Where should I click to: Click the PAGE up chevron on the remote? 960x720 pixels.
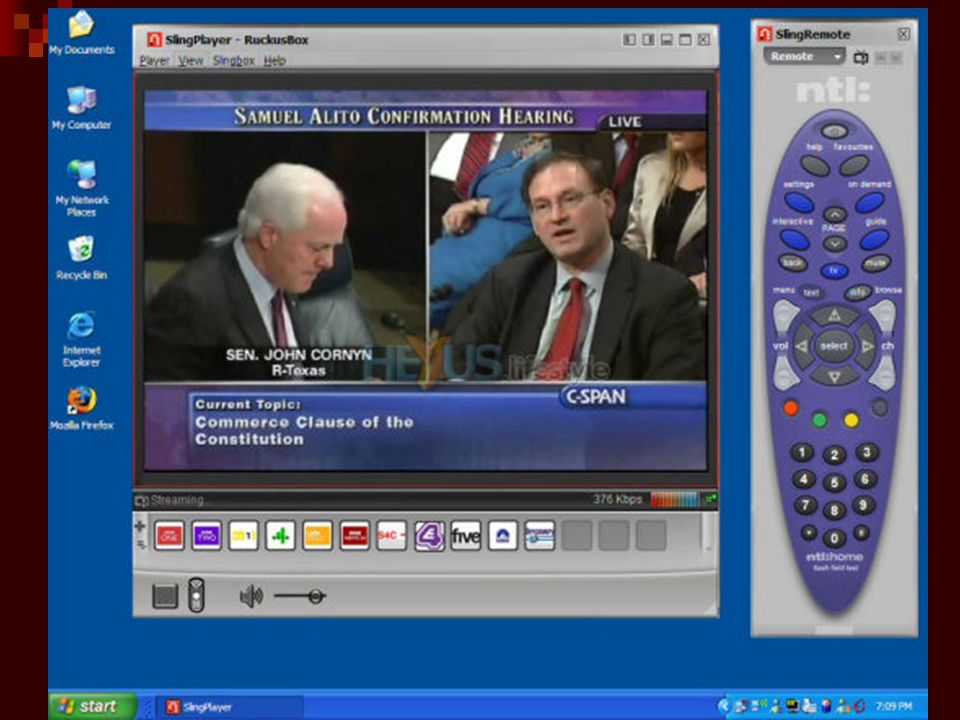pyautogui.click(x=834, y=214)
